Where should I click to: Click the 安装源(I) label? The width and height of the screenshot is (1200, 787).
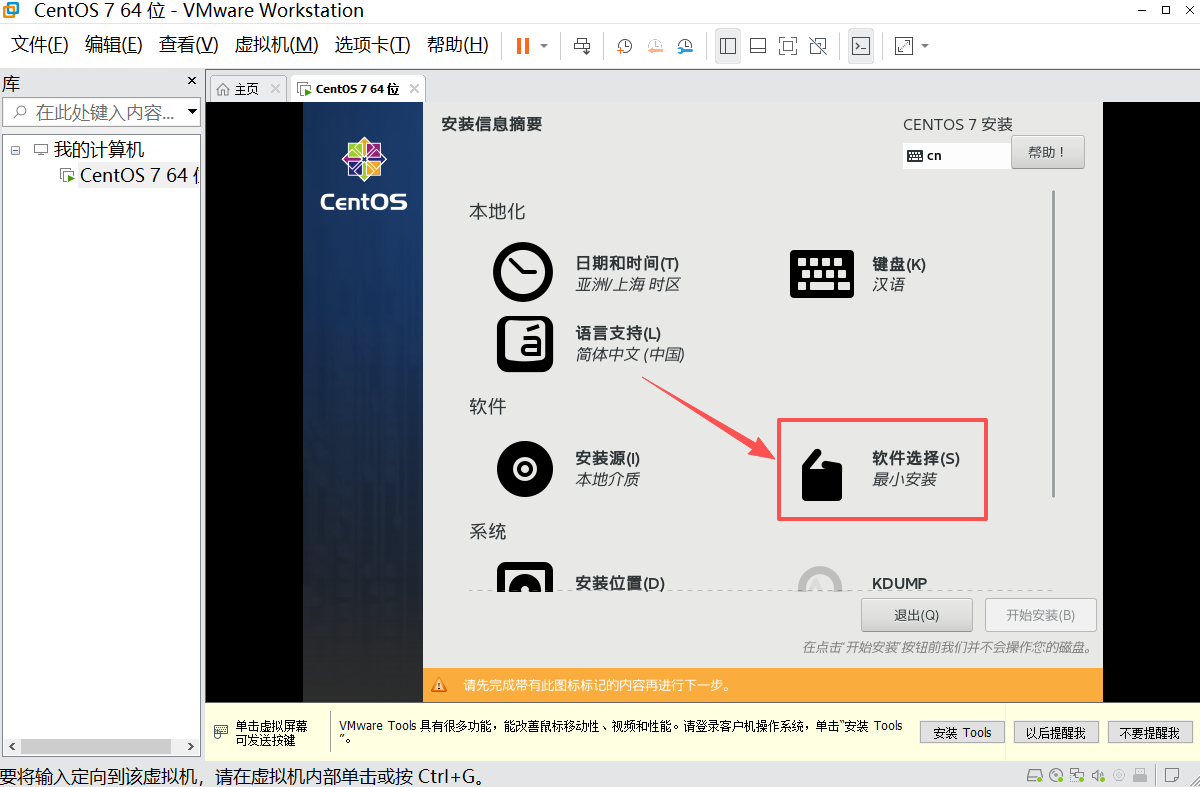coord(607,458)
